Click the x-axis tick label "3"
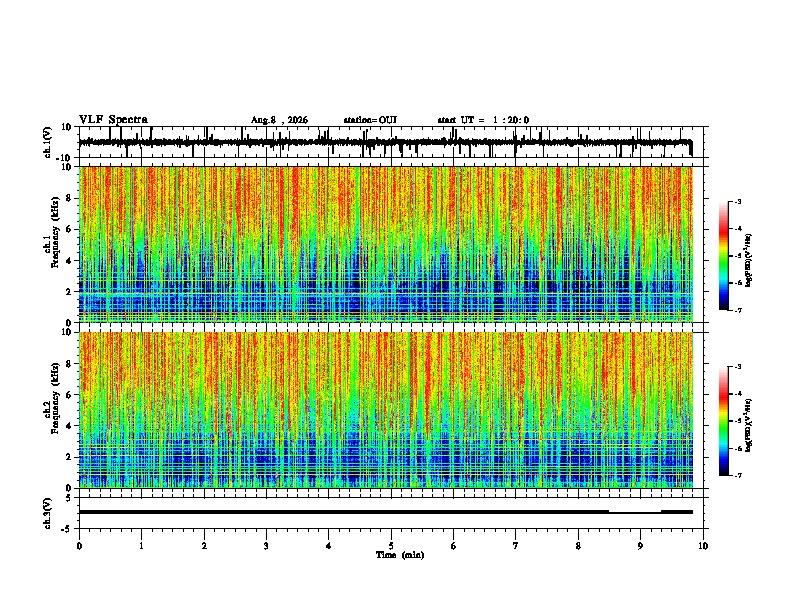Screen dimensions: 792x612 (266, 546)
